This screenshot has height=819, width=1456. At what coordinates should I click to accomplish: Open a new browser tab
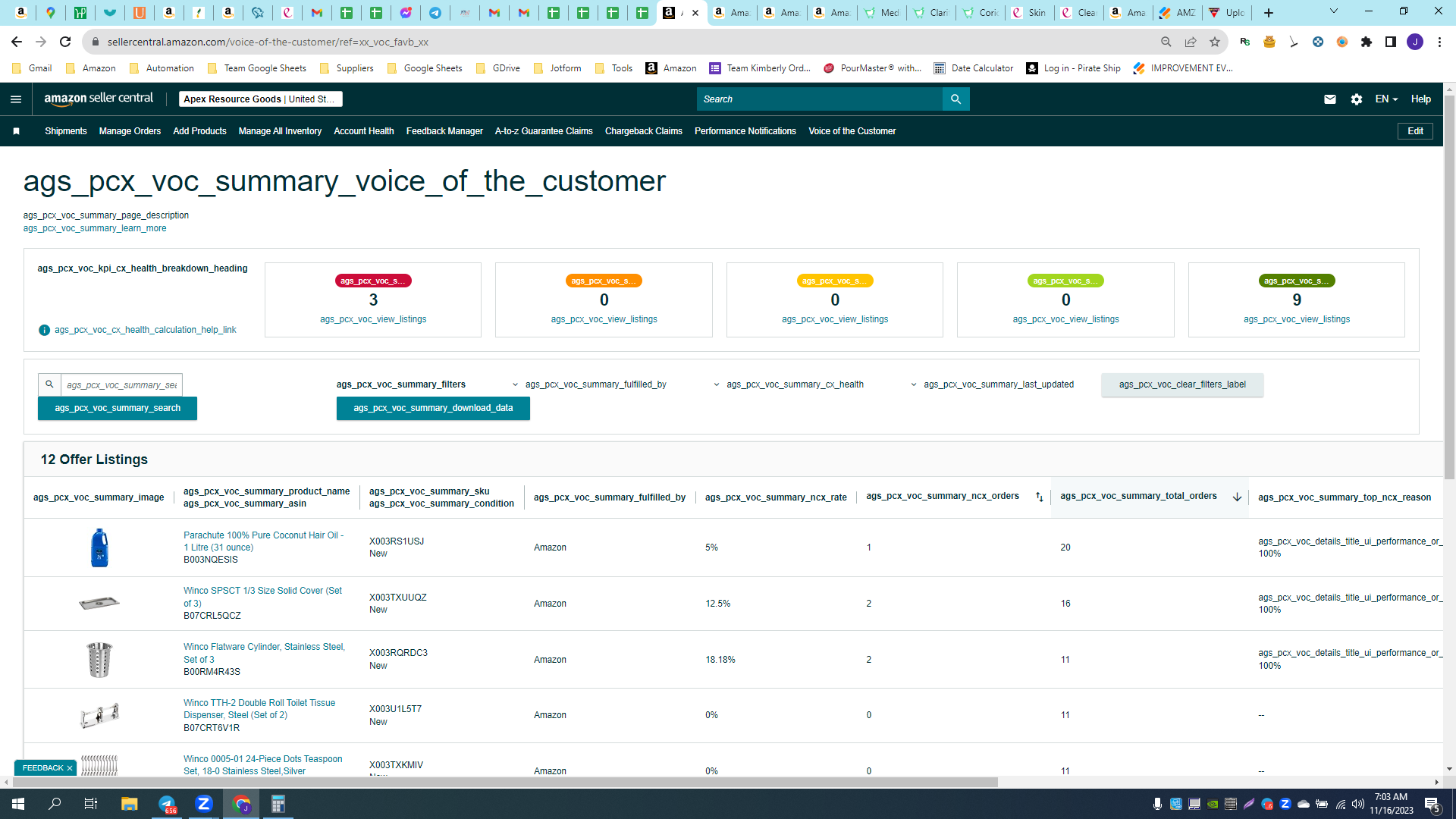click(x=1269, y=12)
